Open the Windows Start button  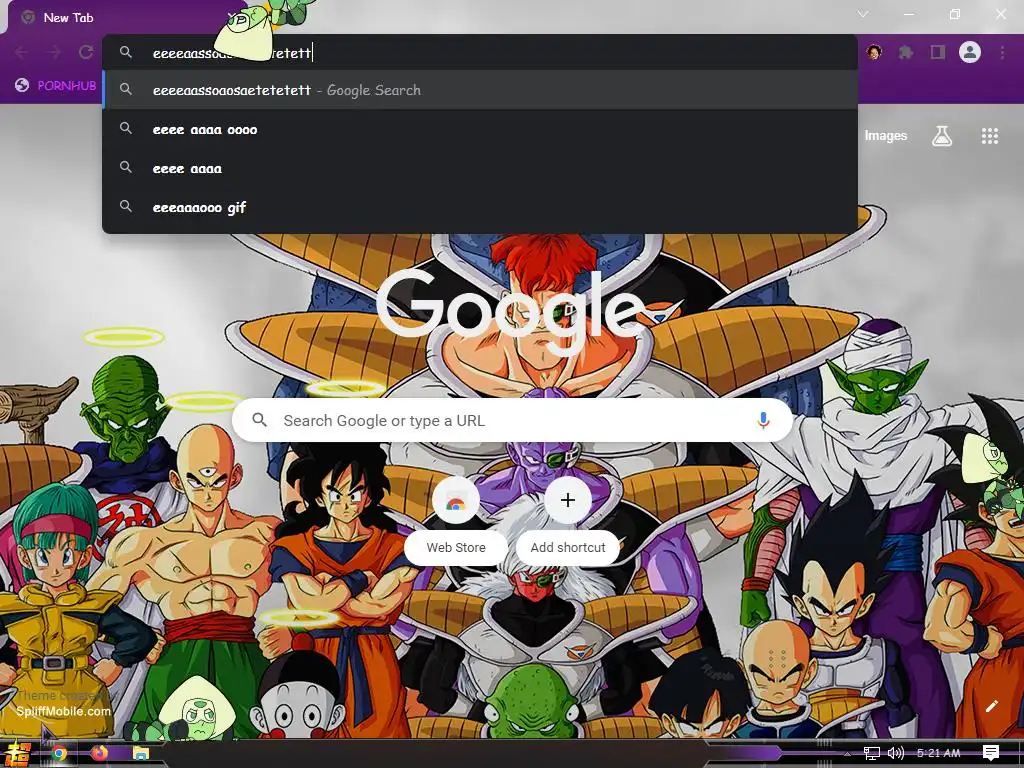point(18,754)
